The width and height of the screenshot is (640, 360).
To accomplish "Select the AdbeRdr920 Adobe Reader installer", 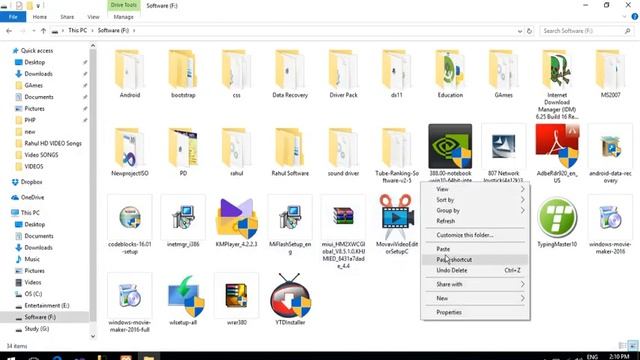I will coord(557,153).
